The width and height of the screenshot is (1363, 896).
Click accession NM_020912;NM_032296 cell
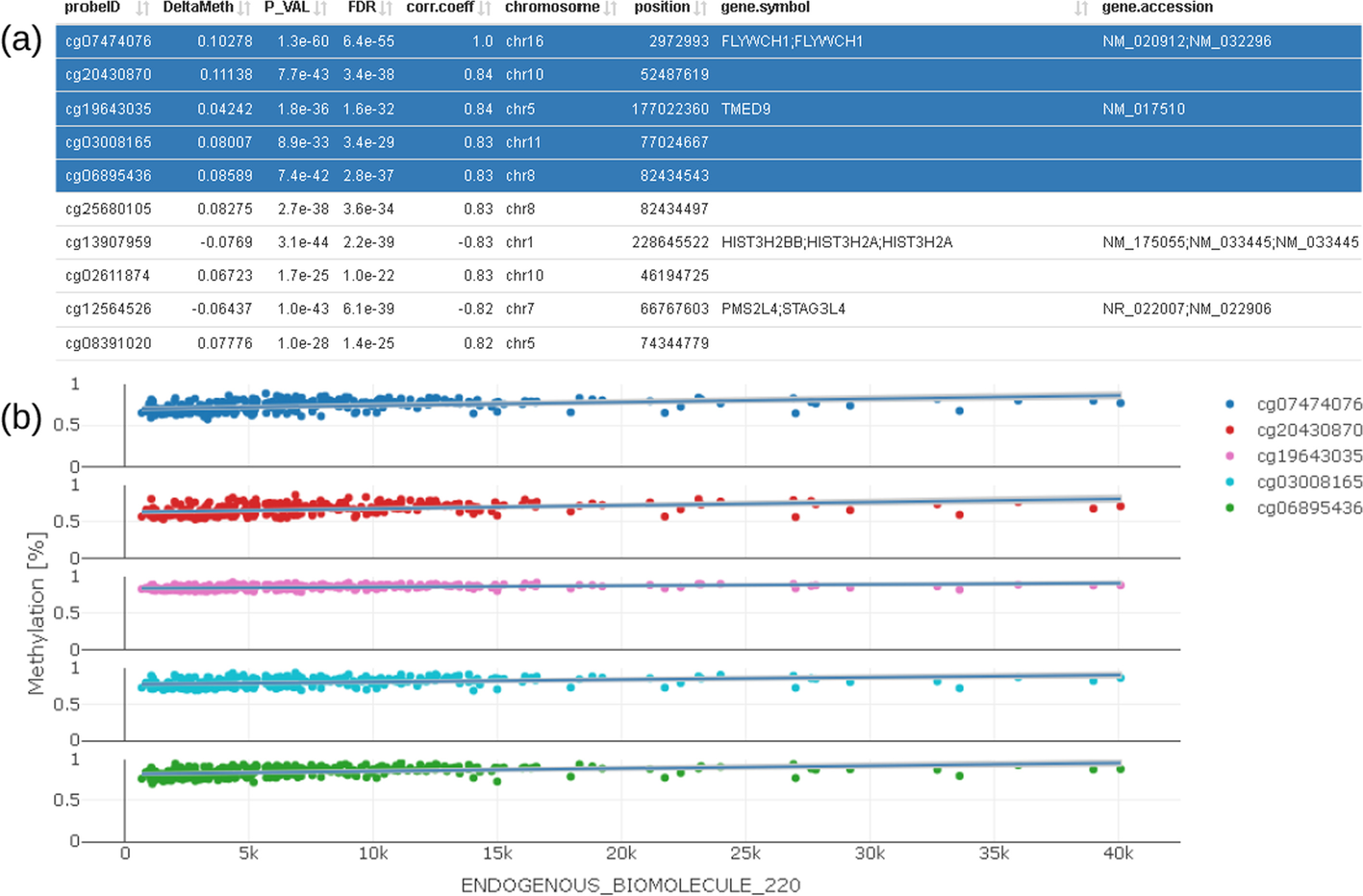[1187, 41]
